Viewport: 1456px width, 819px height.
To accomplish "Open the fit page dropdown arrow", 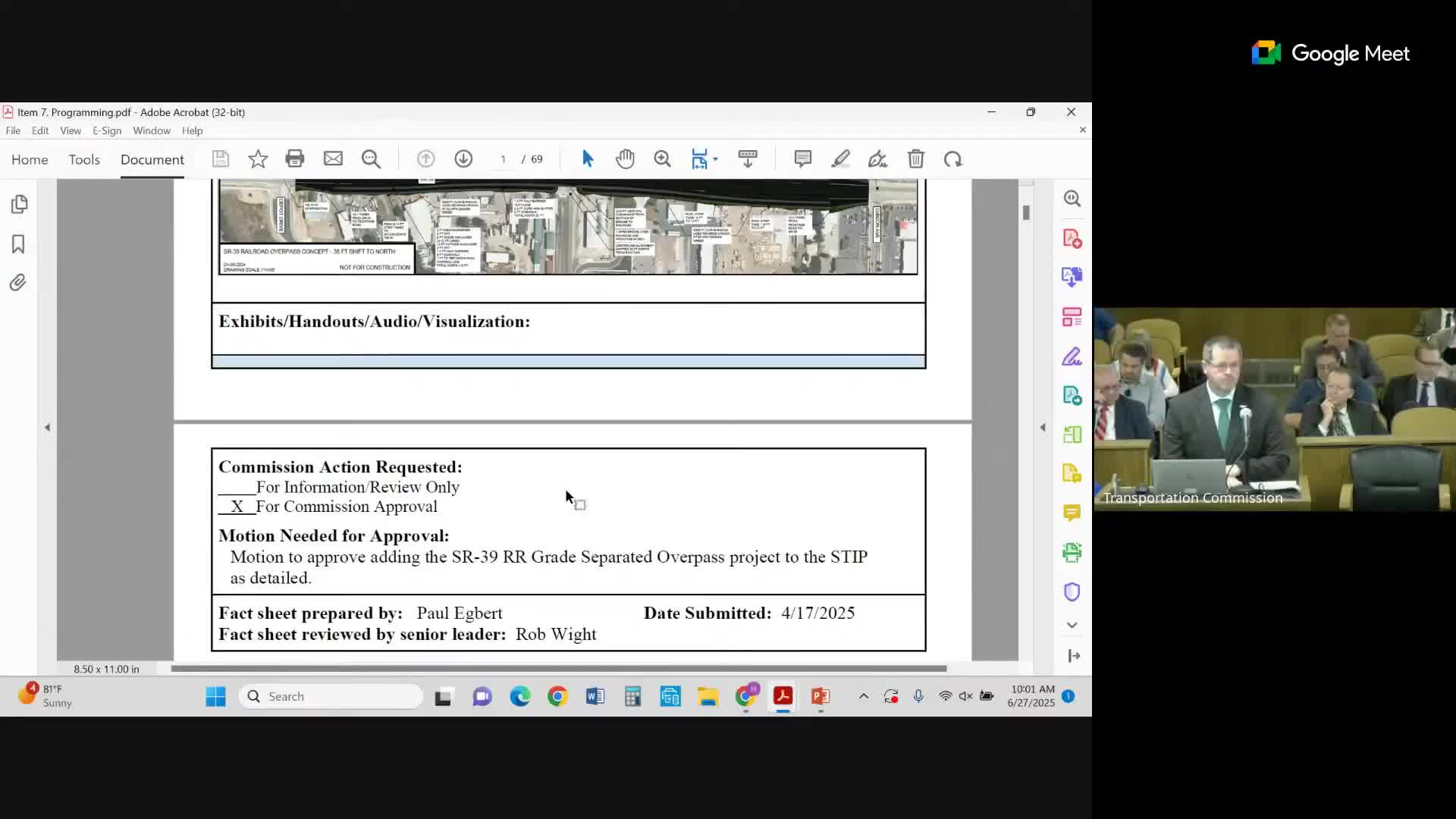I will 715,159.
